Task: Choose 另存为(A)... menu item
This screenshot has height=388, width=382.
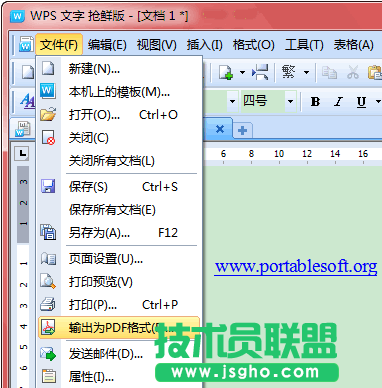Action: click(119, 233)
